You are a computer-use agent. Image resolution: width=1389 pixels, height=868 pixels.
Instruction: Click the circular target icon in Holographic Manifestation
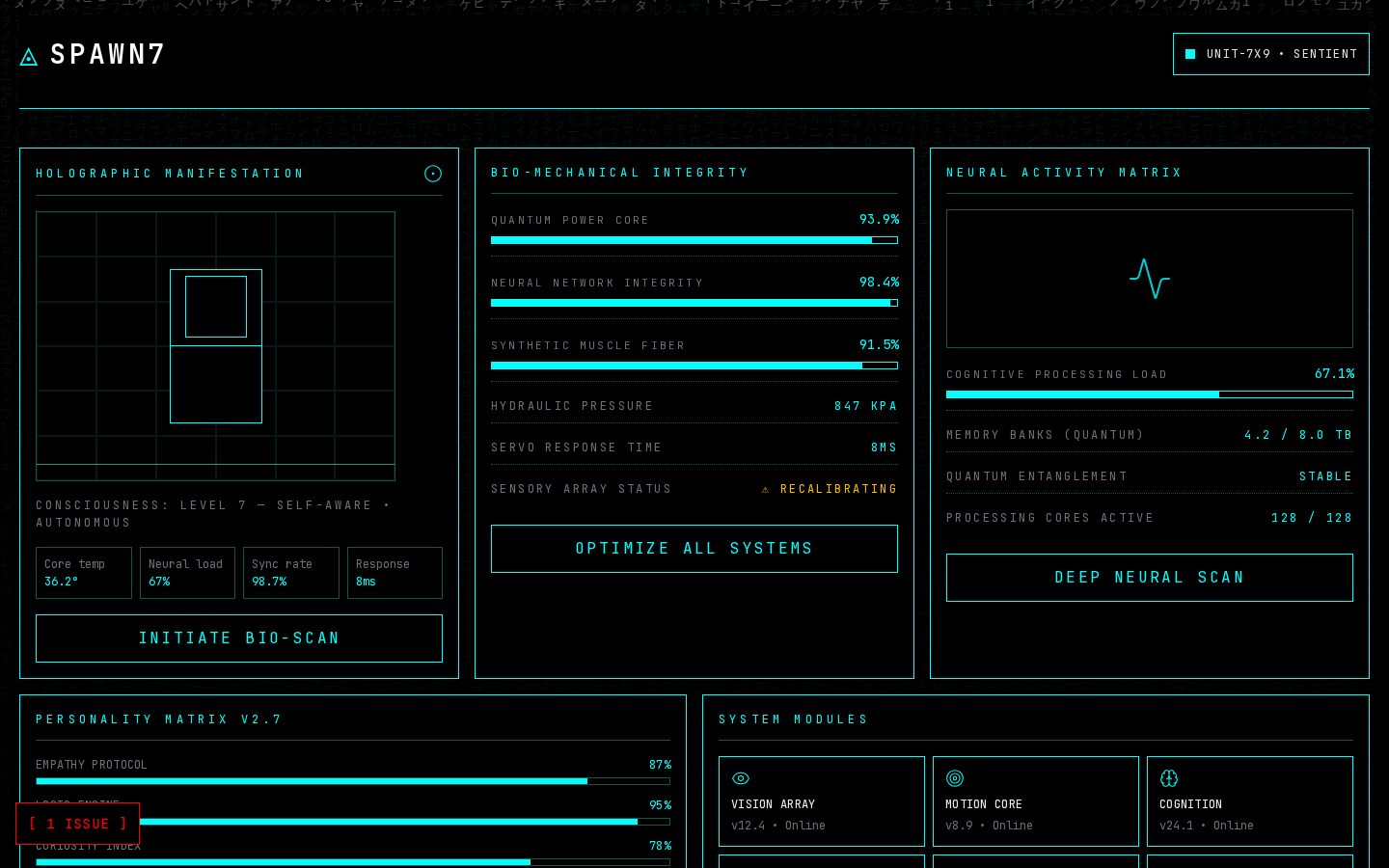tap(433, 174)
